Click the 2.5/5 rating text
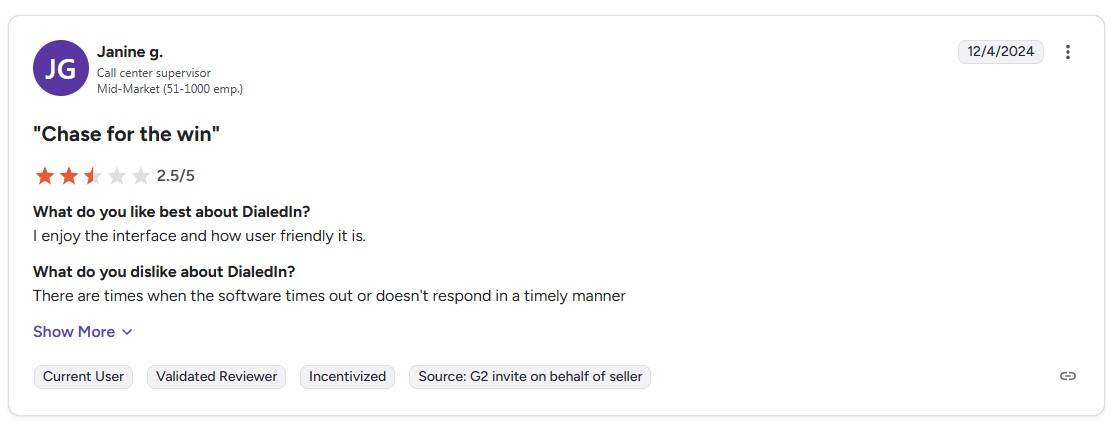The width and height of the screenshot is (1111, 424). coord(176,176)
